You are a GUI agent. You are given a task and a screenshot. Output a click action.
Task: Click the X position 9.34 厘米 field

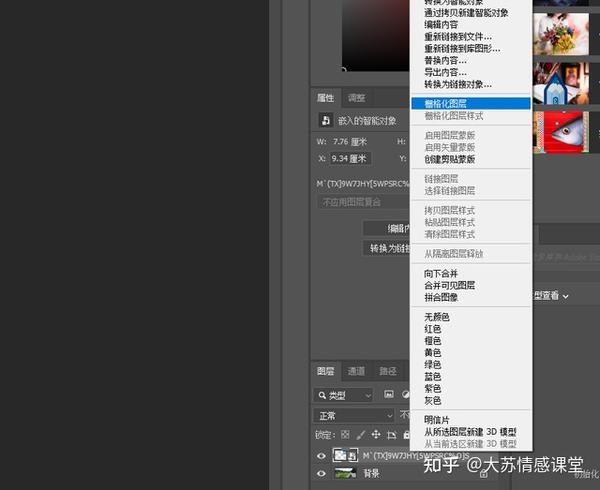pos(350,158)
